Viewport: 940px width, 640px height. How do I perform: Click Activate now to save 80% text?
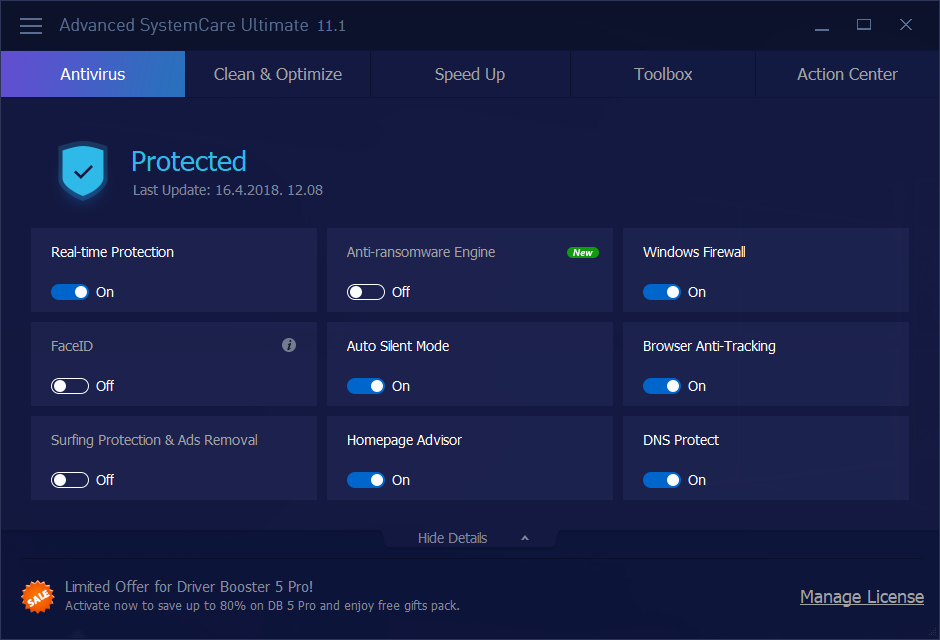pyautogui.click(x=263, y=606)
